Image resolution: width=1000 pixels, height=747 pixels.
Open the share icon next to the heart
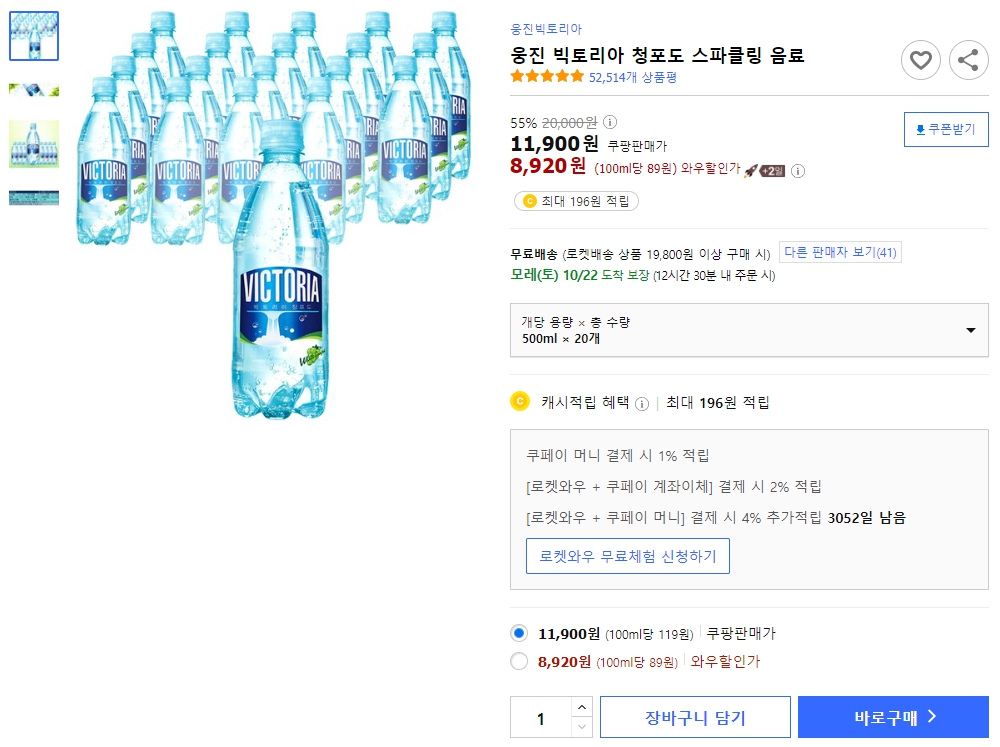point(968,60)
